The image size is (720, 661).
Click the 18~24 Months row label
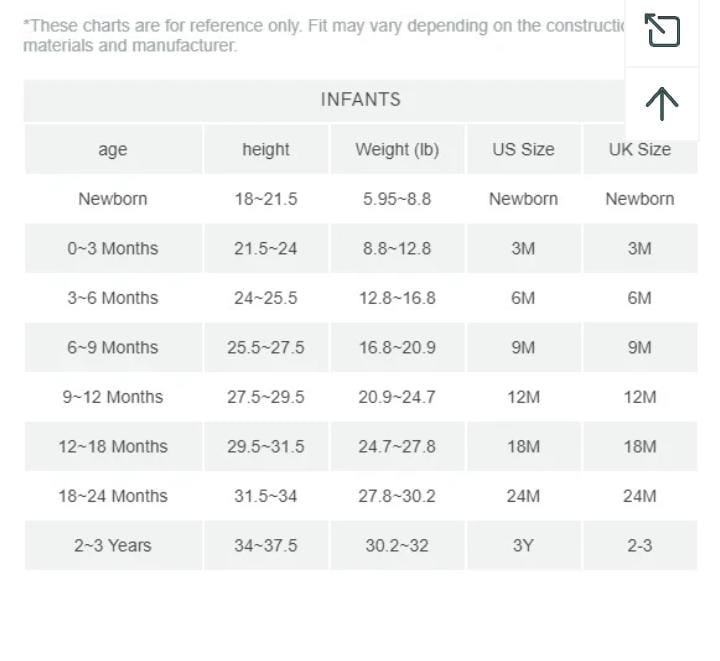pos(113,496)
